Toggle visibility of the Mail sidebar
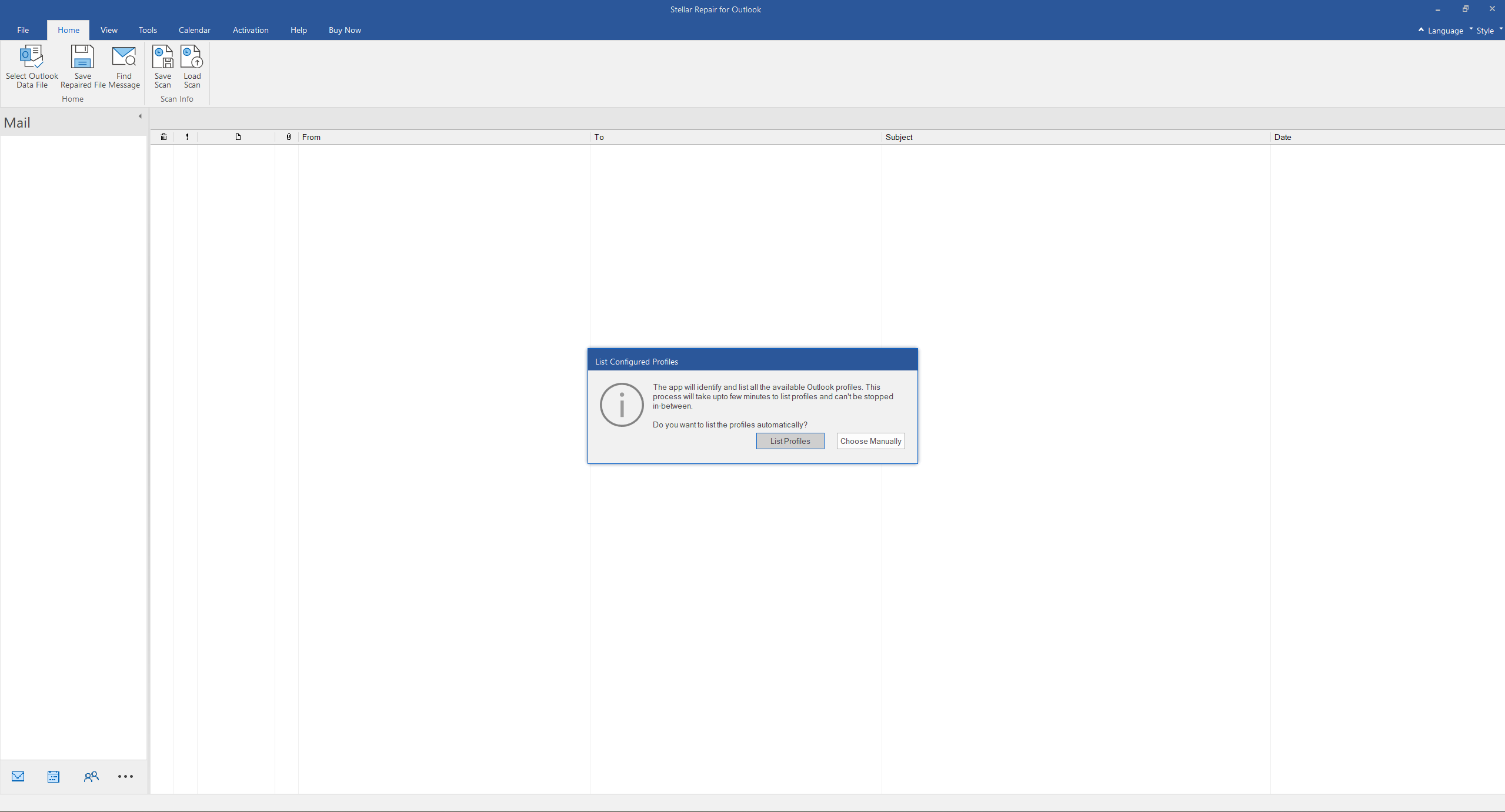This screenshot has height=812, width=1505. pos(142,116)
